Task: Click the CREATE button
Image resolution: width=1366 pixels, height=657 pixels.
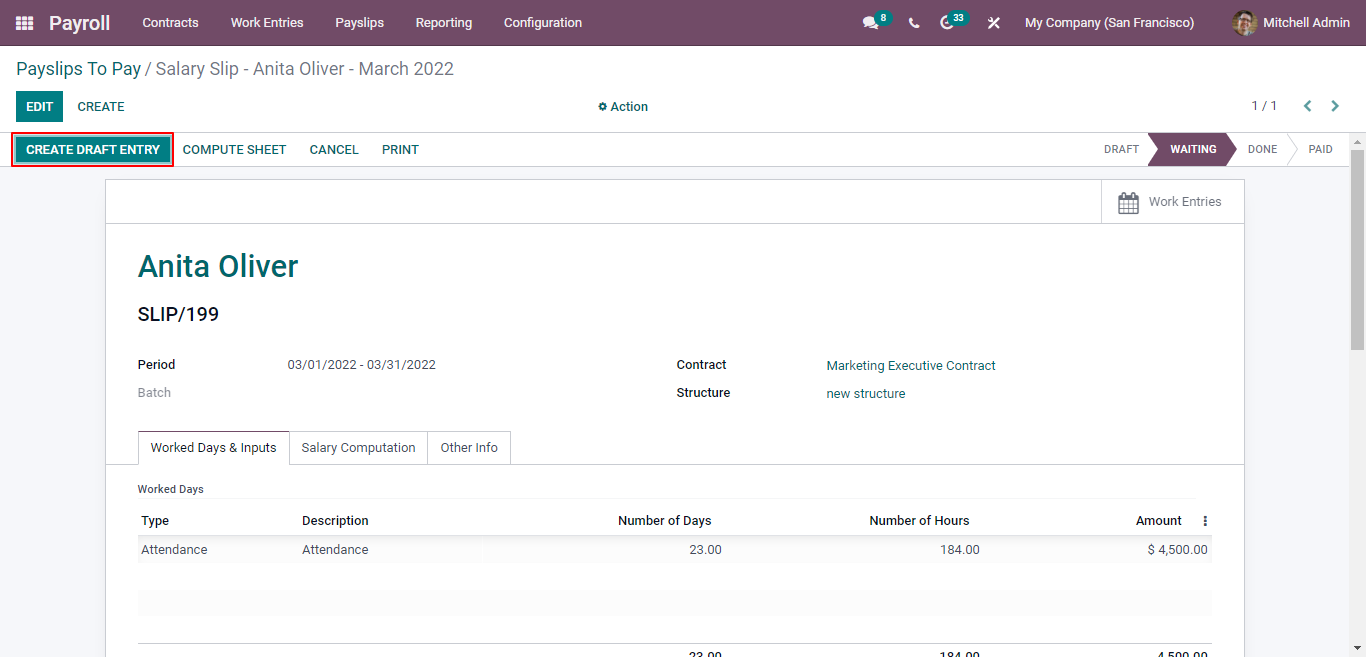Action: [101, 107]
